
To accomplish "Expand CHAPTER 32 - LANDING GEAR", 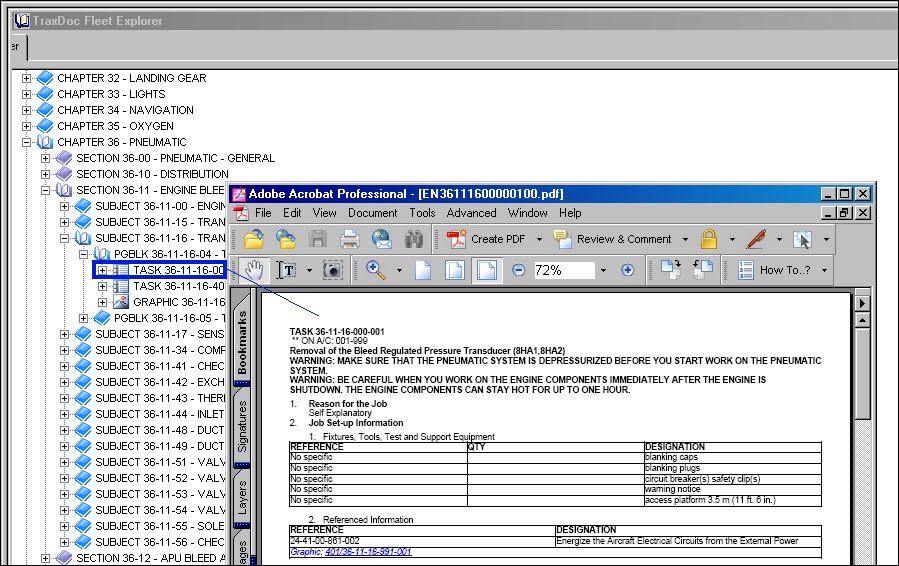I will (x=26, y=78).
